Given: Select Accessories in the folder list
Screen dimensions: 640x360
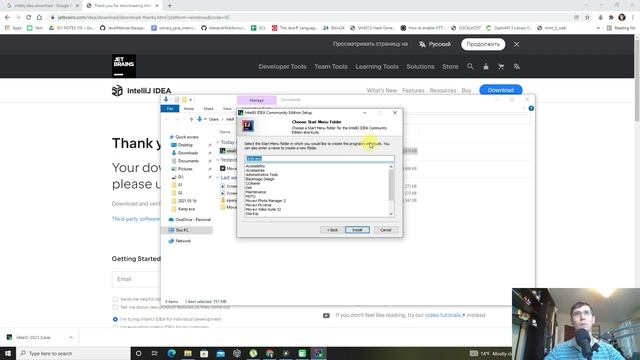Looking at the screenshot, I should 255,170.
